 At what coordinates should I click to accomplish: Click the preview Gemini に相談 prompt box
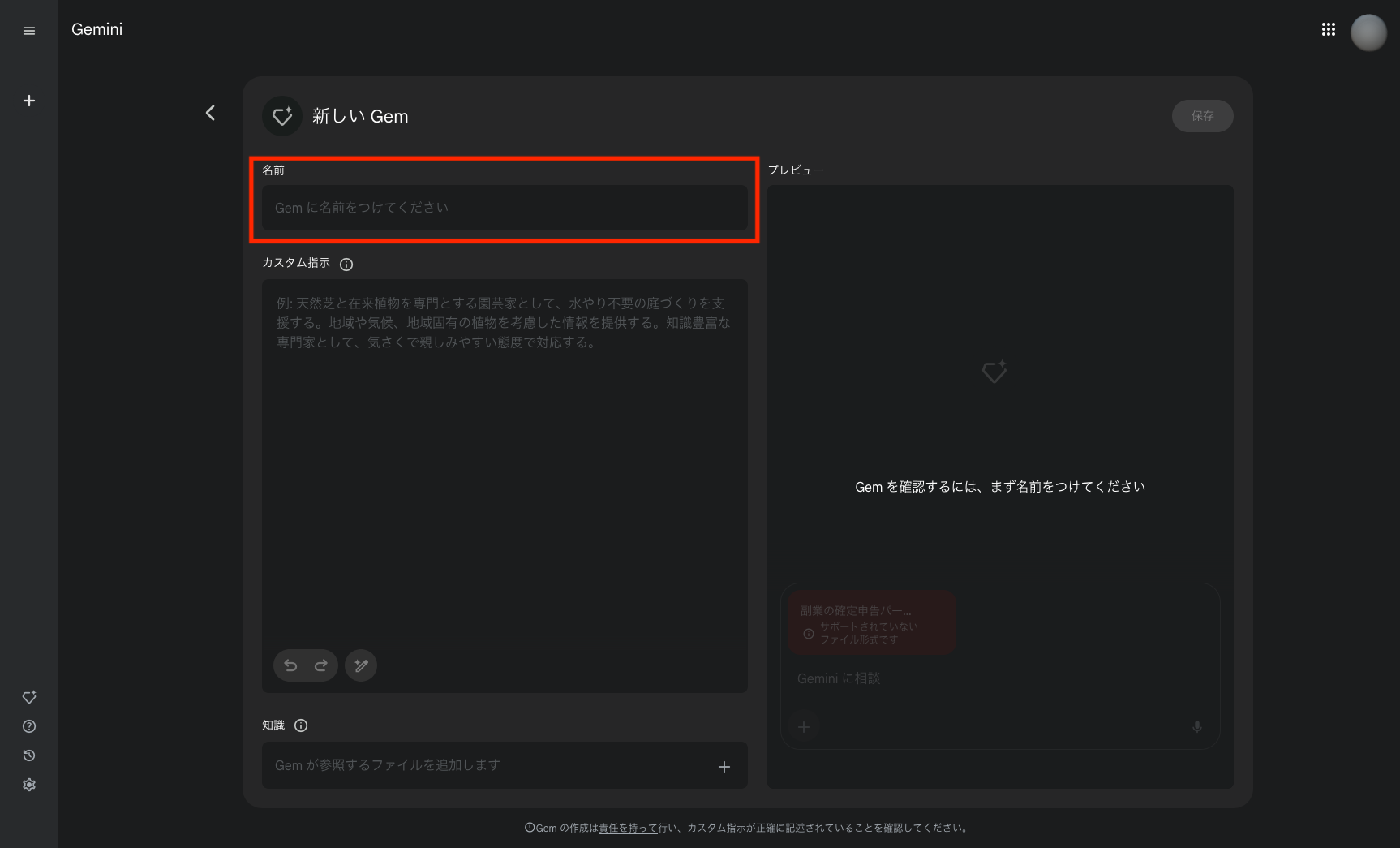tap(999, 678)
